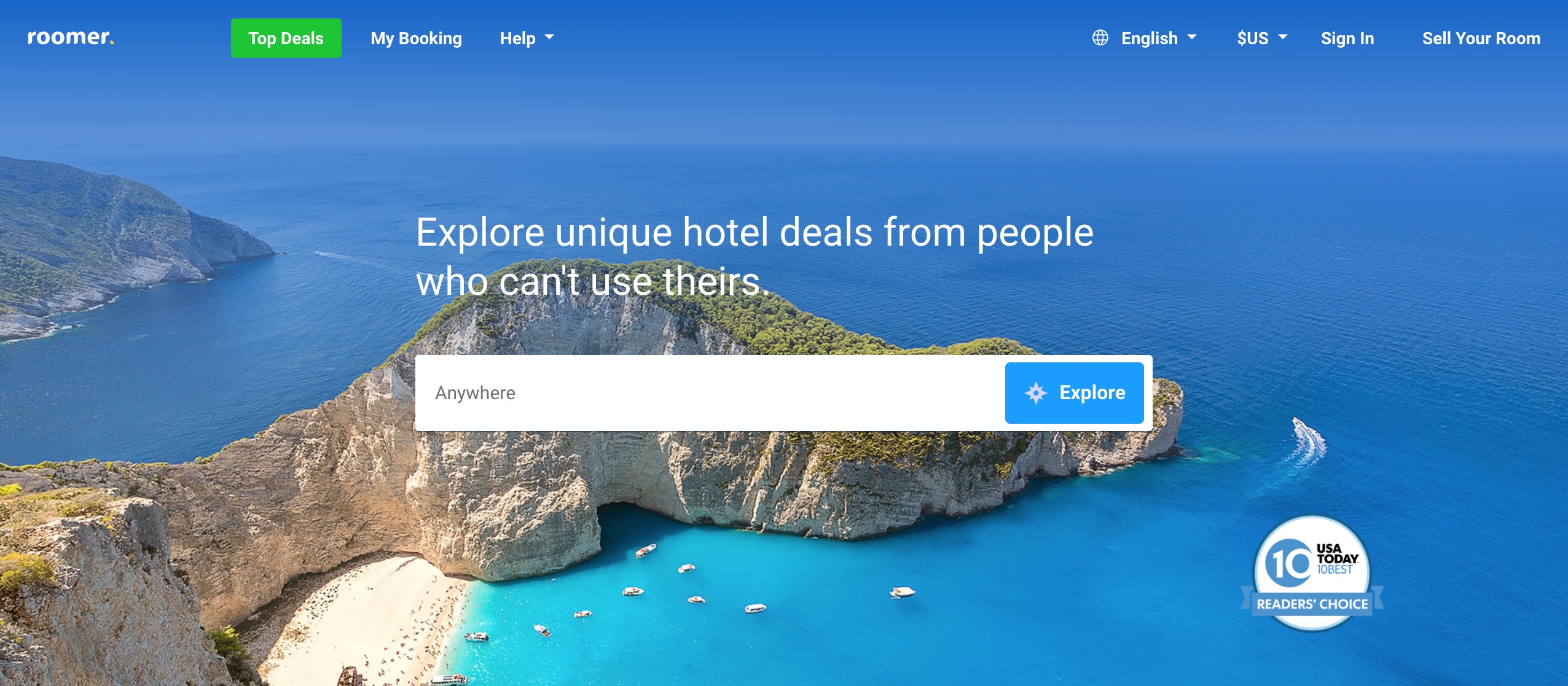Select the English language option

pos(1150,38)
